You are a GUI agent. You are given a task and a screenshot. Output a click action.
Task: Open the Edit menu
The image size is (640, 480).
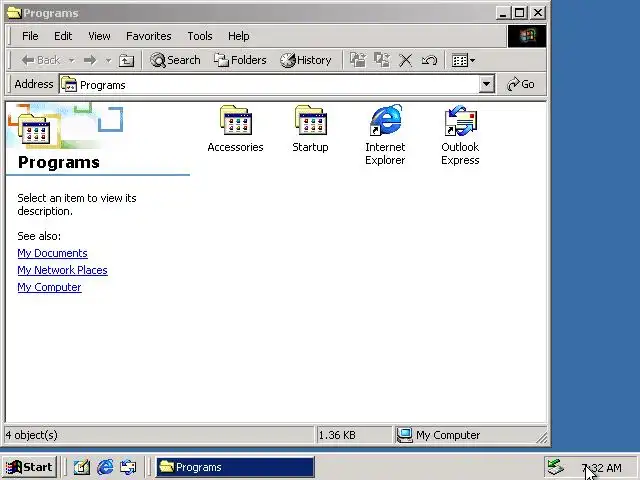(x=63, y=36)
